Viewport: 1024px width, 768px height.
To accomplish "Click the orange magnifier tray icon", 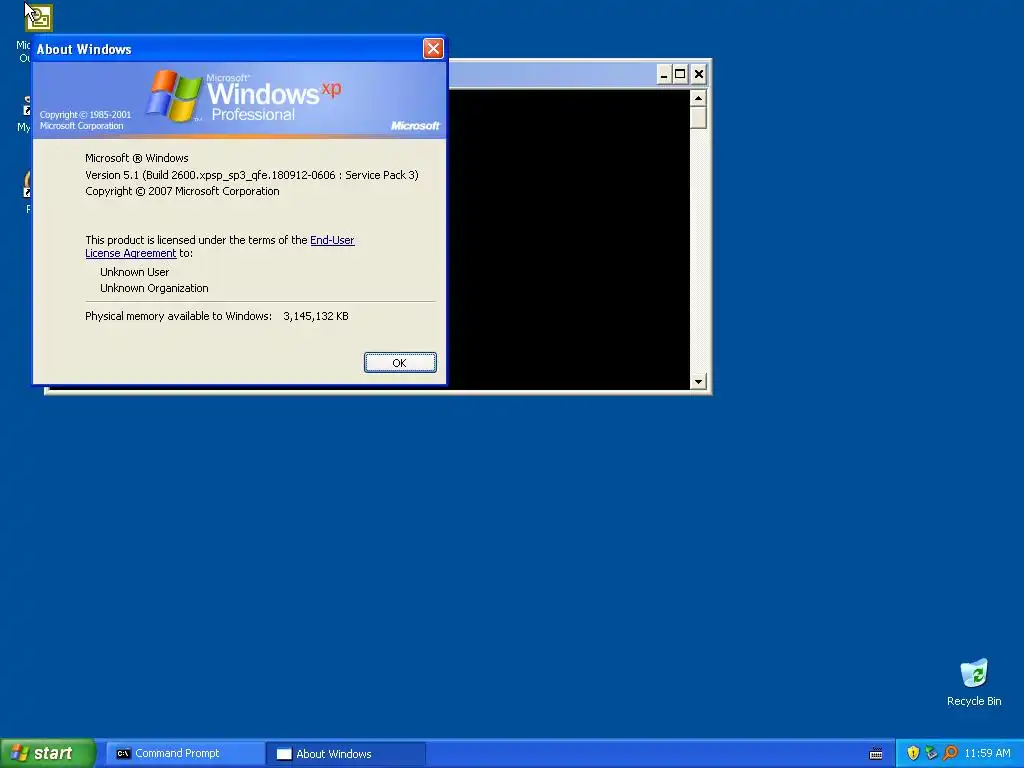I will [950, 753].
